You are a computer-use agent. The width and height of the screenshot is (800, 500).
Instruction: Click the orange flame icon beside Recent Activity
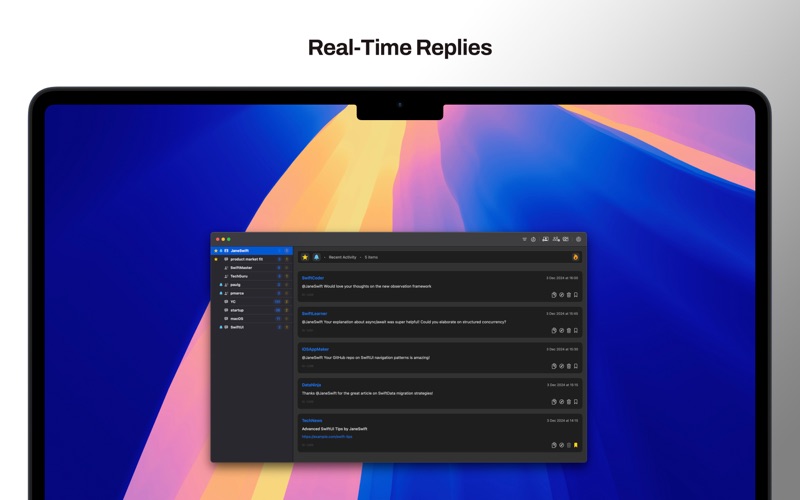pyautogui.click(x=576, y=257)
